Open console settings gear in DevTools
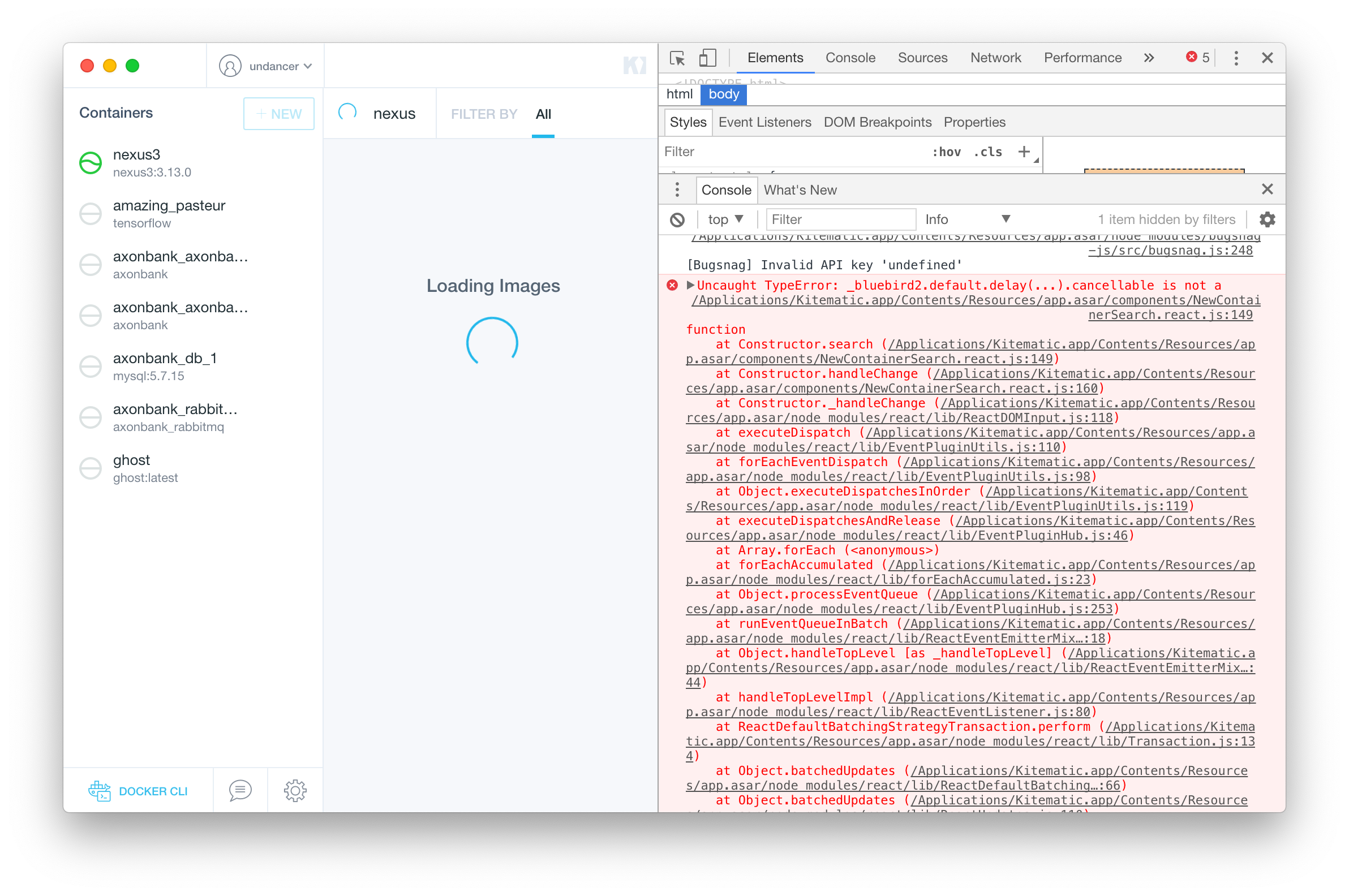This screenshot has height=896, width=1349. 1268,219
